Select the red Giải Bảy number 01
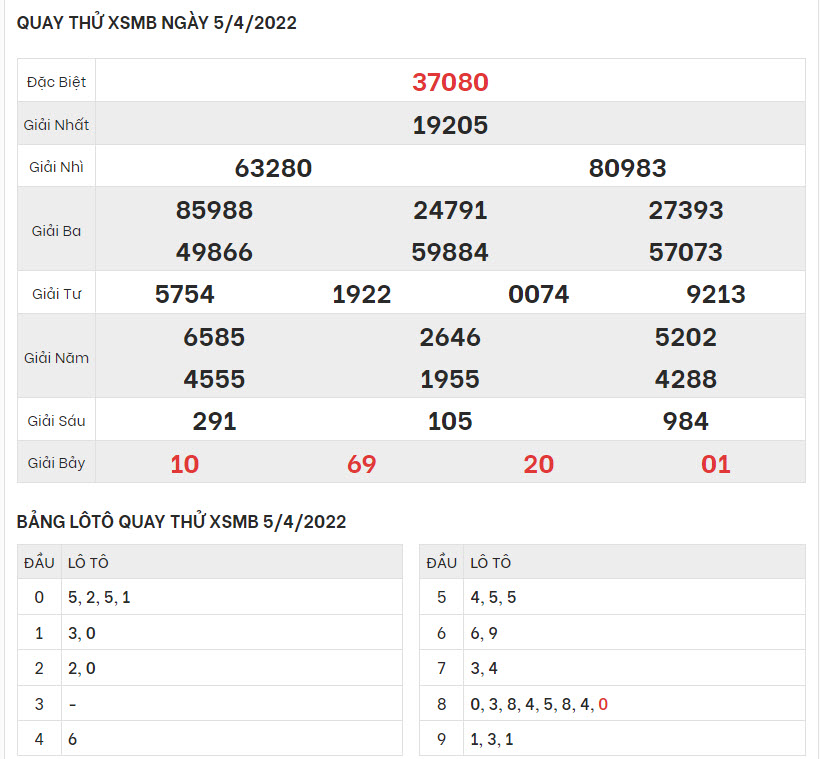 pyautogui.click(x=716, y=464)
